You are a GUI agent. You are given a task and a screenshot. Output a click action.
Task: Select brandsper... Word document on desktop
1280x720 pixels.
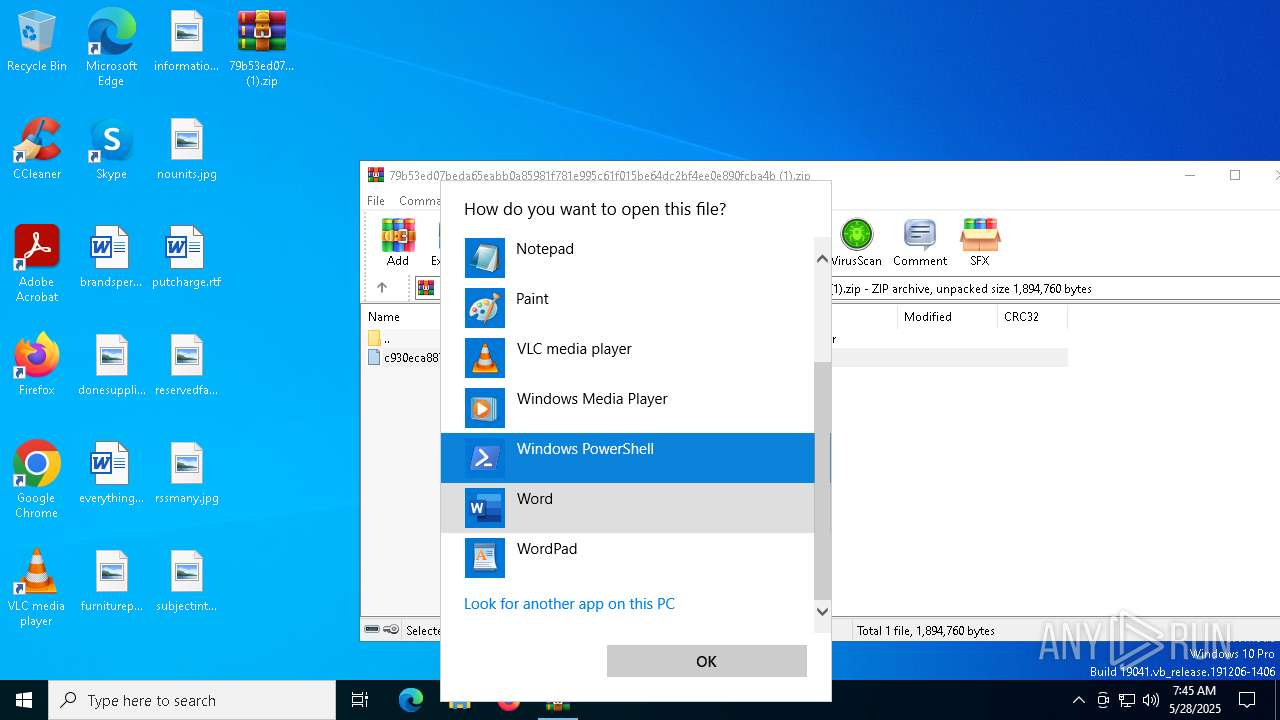[x=110, y=258]
